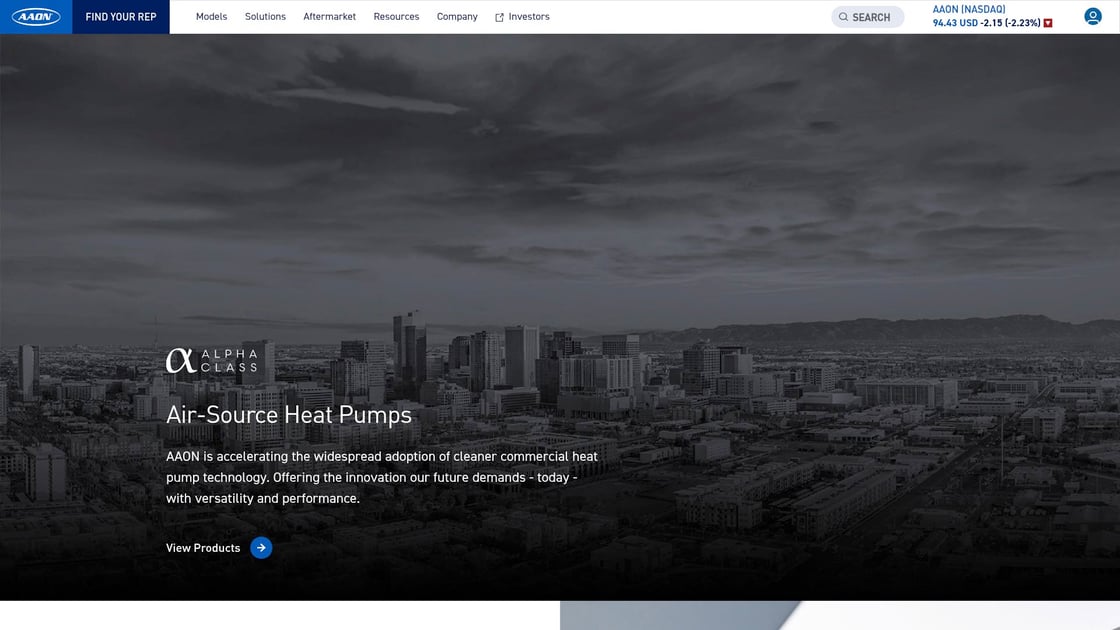This screenshot has height=630, width=1120.
Task: Open the user account profile icon
Action: click(x=1092, y=16)
